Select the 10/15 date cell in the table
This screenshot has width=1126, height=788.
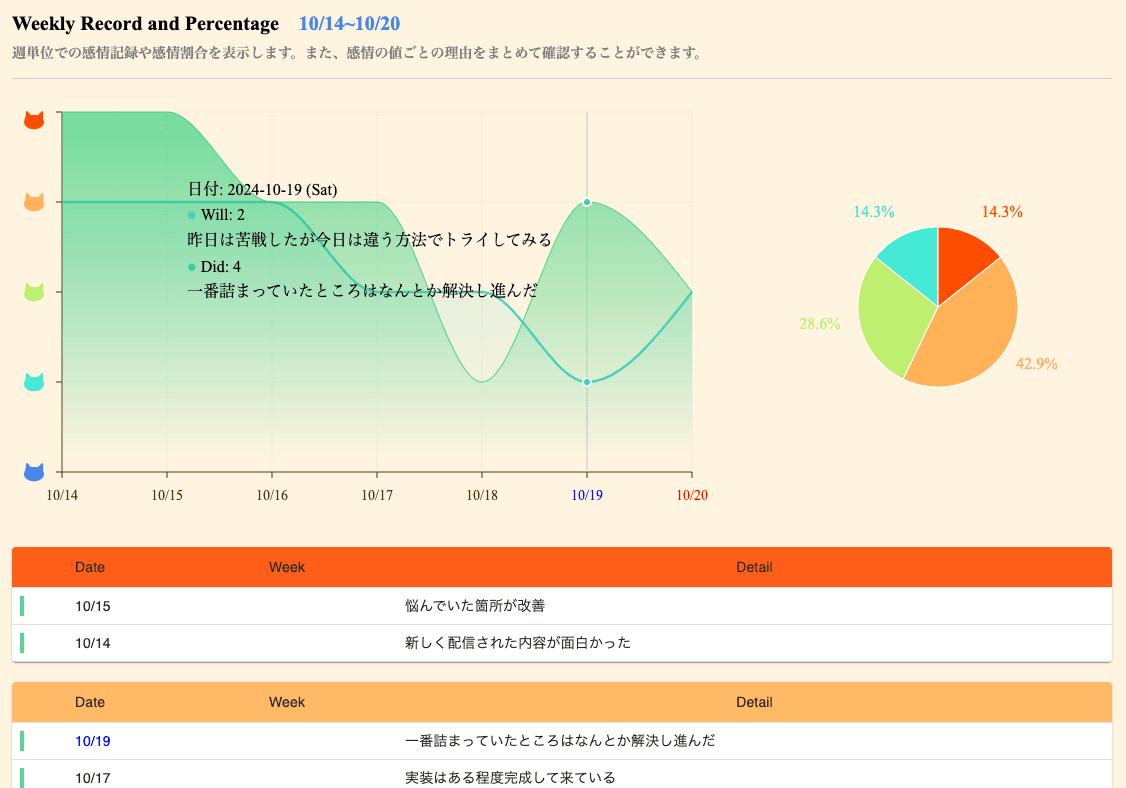(93, 606)
